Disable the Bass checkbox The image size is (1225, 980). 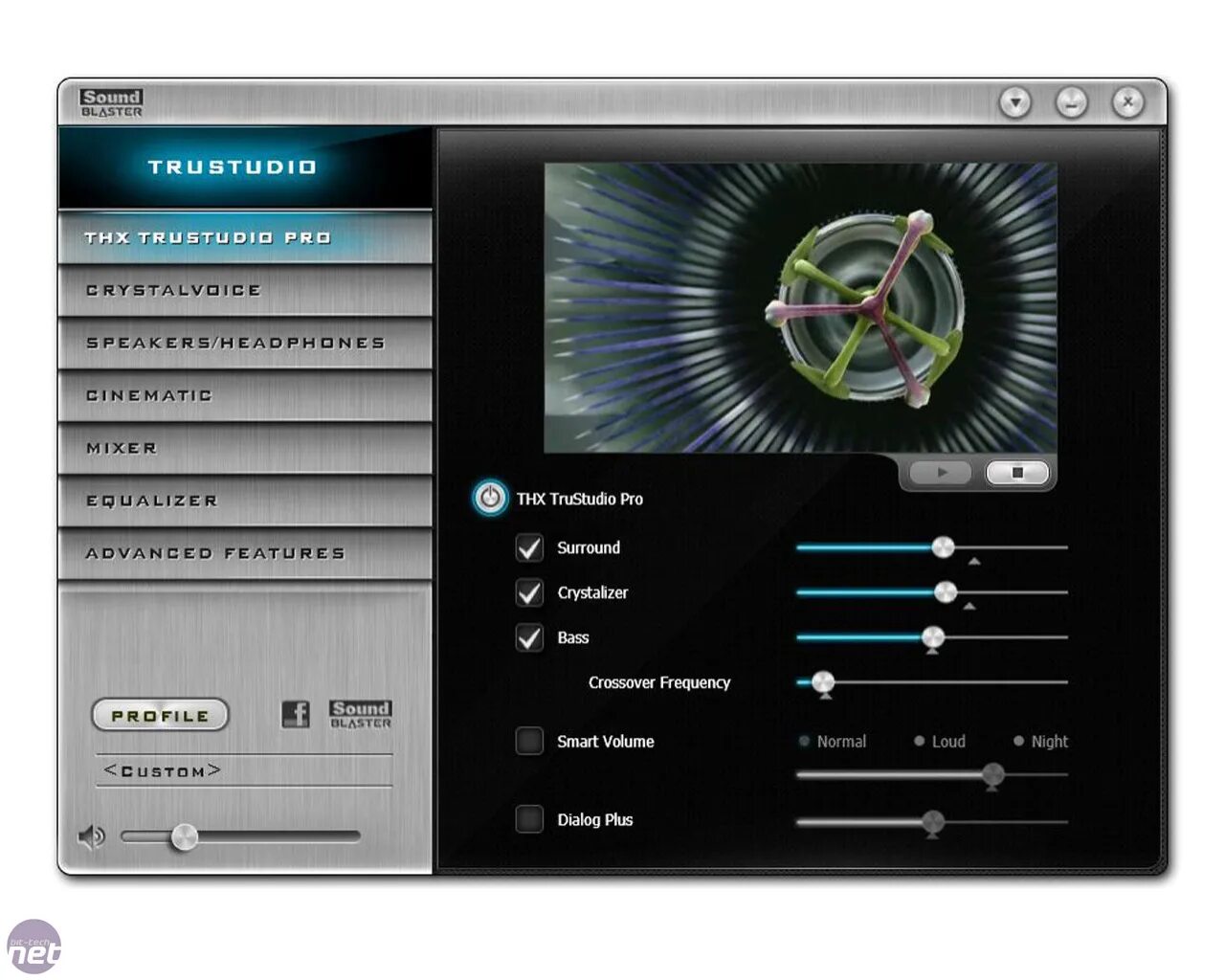529,637
